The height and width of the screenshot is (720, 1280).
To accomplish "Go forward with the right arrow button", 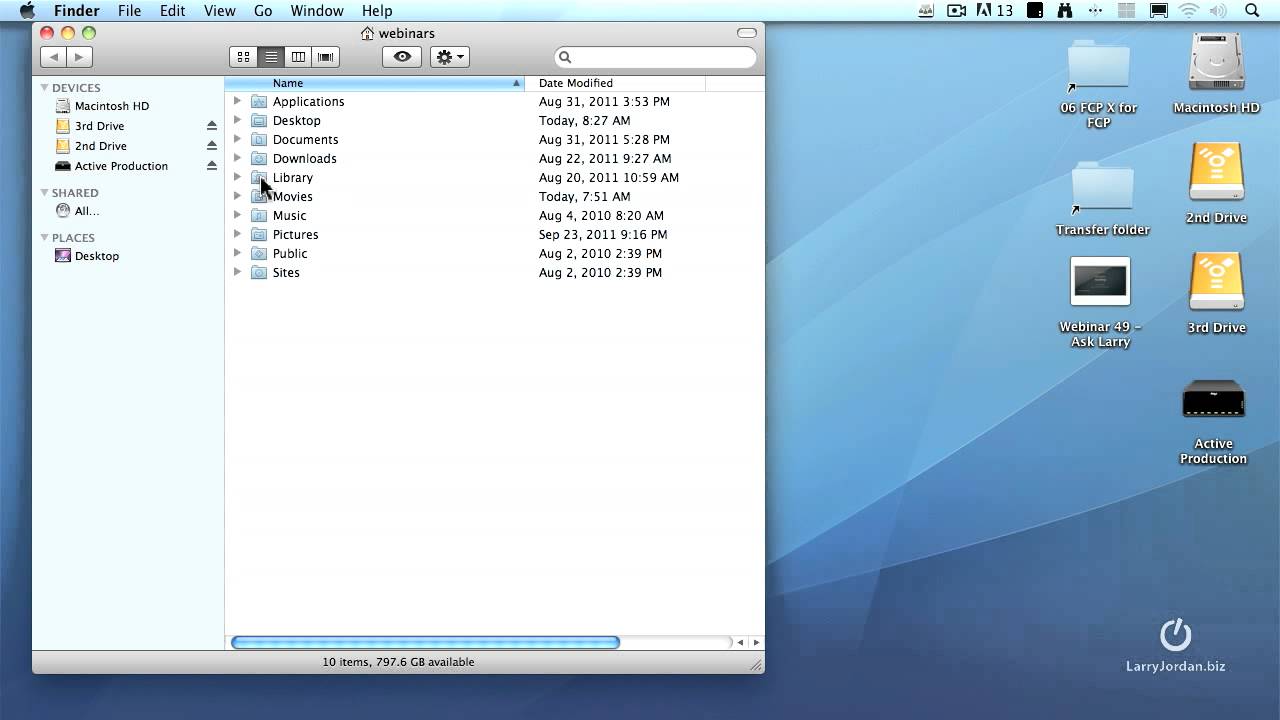I will (x=79, y=57).
